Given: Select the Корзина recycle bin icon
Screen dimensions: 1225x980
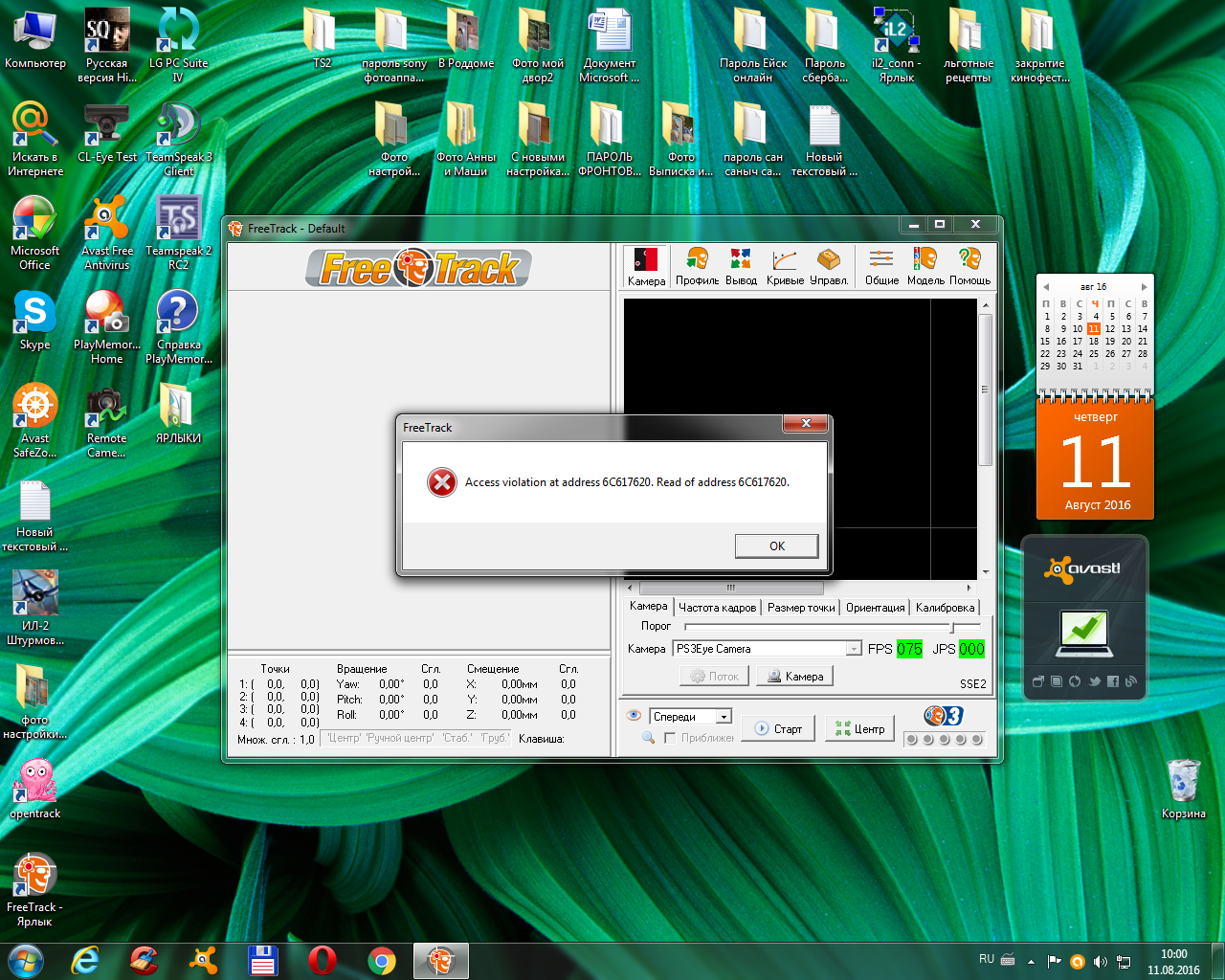Looking at the screenshot, I should pos(1184,789).
